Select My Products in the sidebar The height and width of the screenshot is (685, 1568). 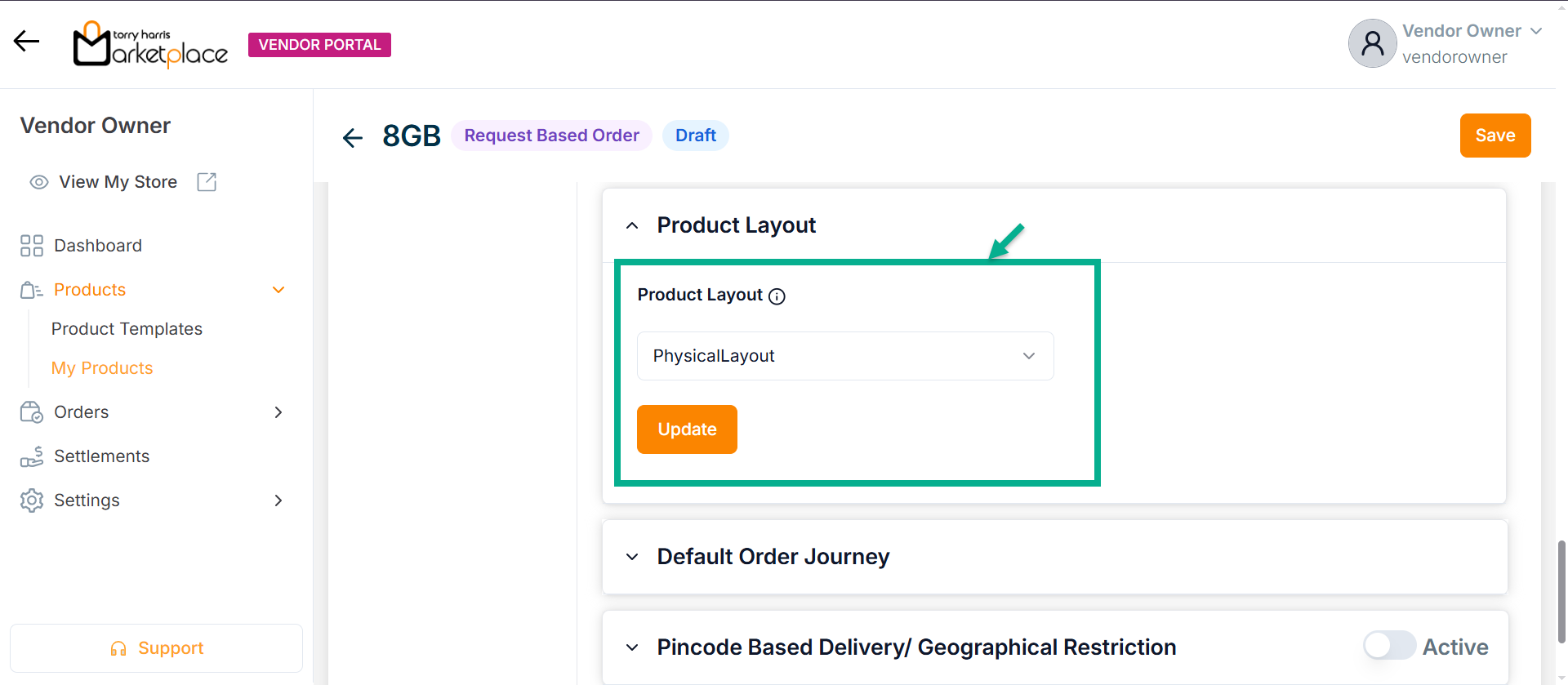click(102, 368)
